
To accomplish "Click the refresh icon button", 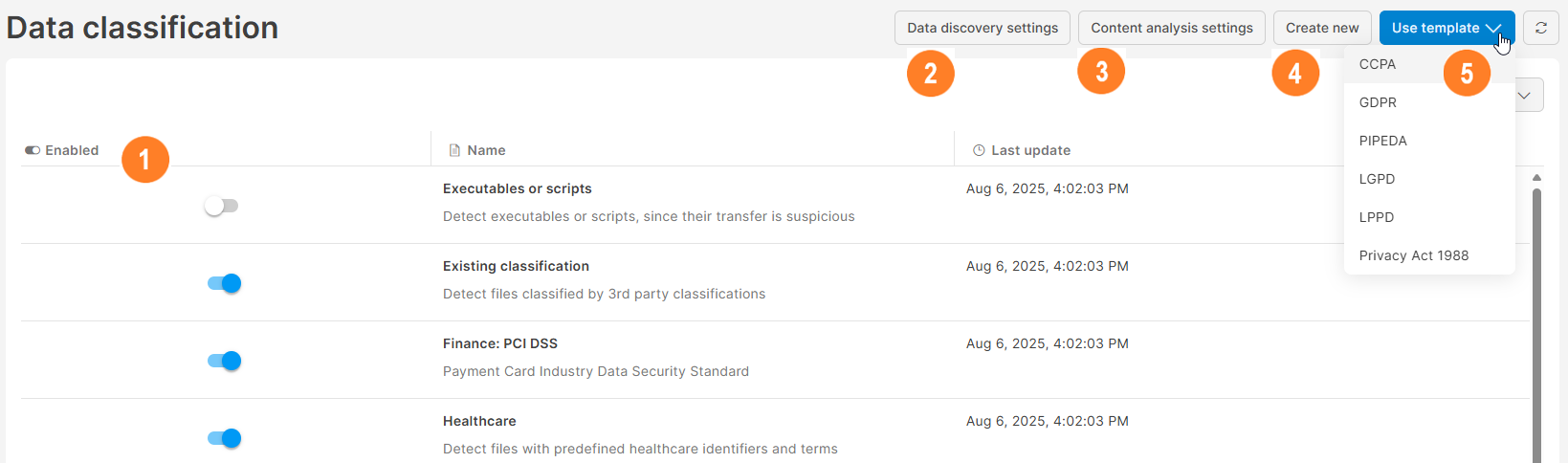I will coord(1540,28).
